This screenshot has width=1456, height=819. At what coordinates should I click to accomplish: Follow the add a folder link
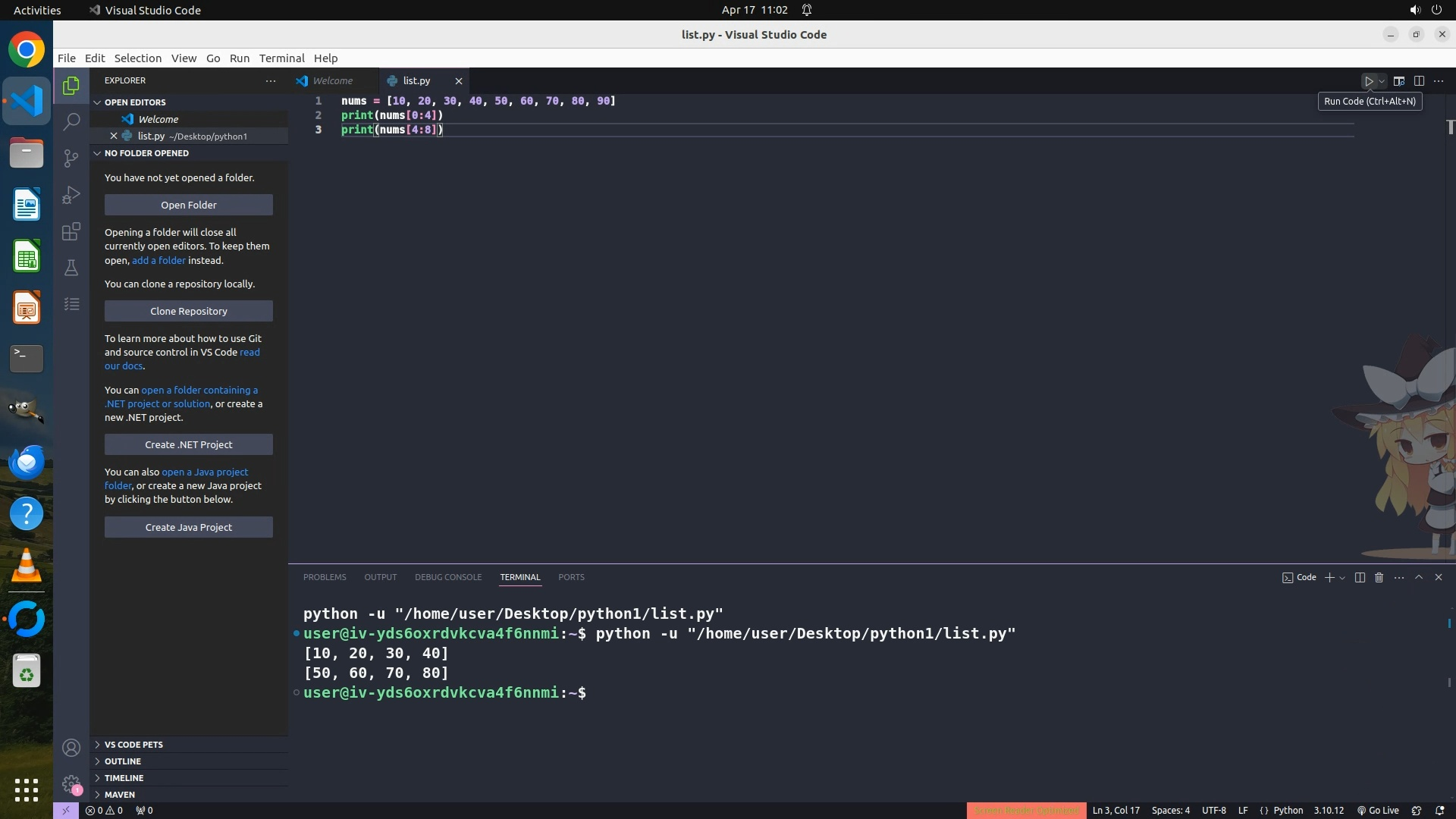[x=158, y=260]
